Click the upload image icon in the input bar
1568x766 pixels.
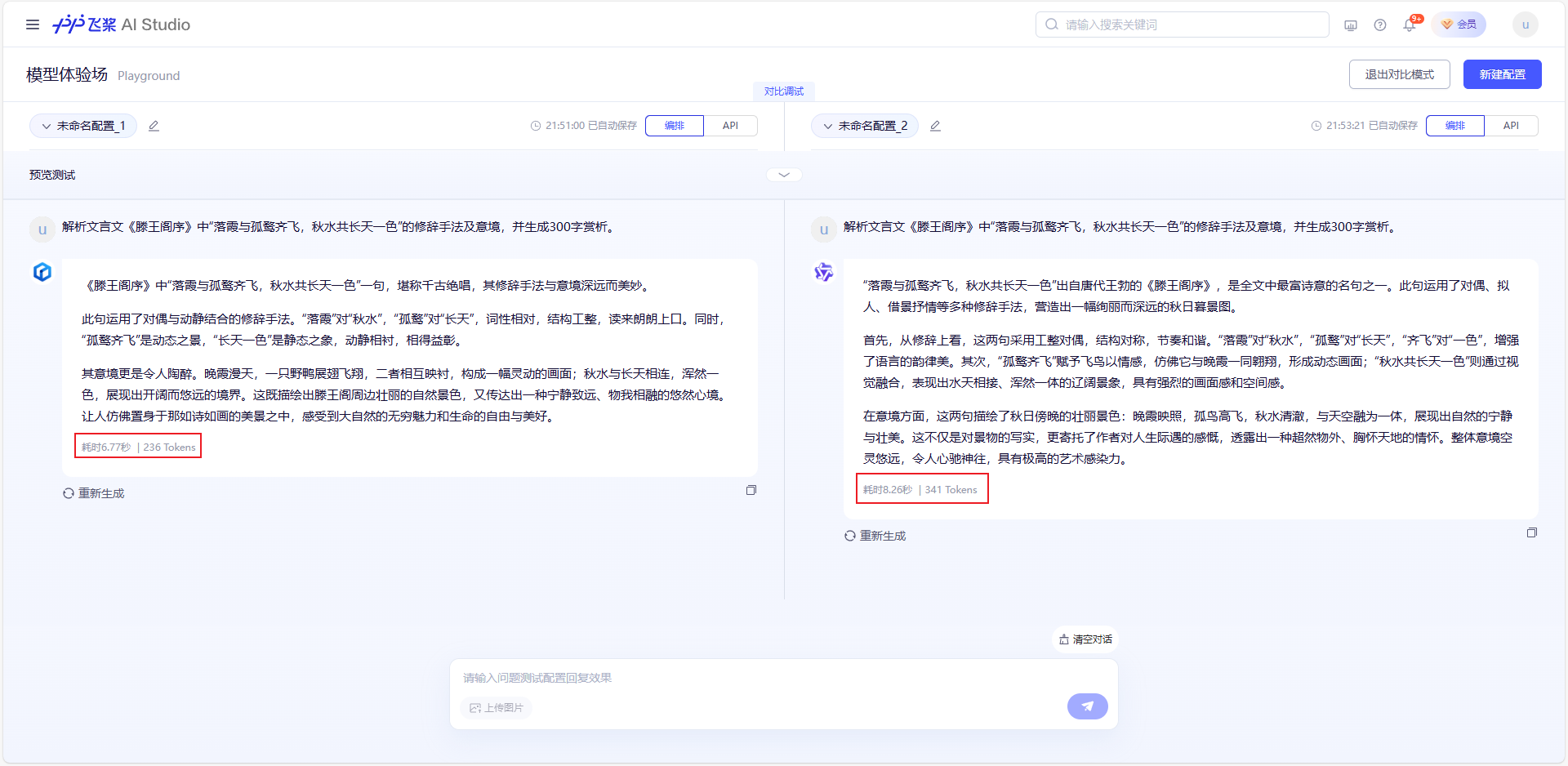(x=476, y=708)
